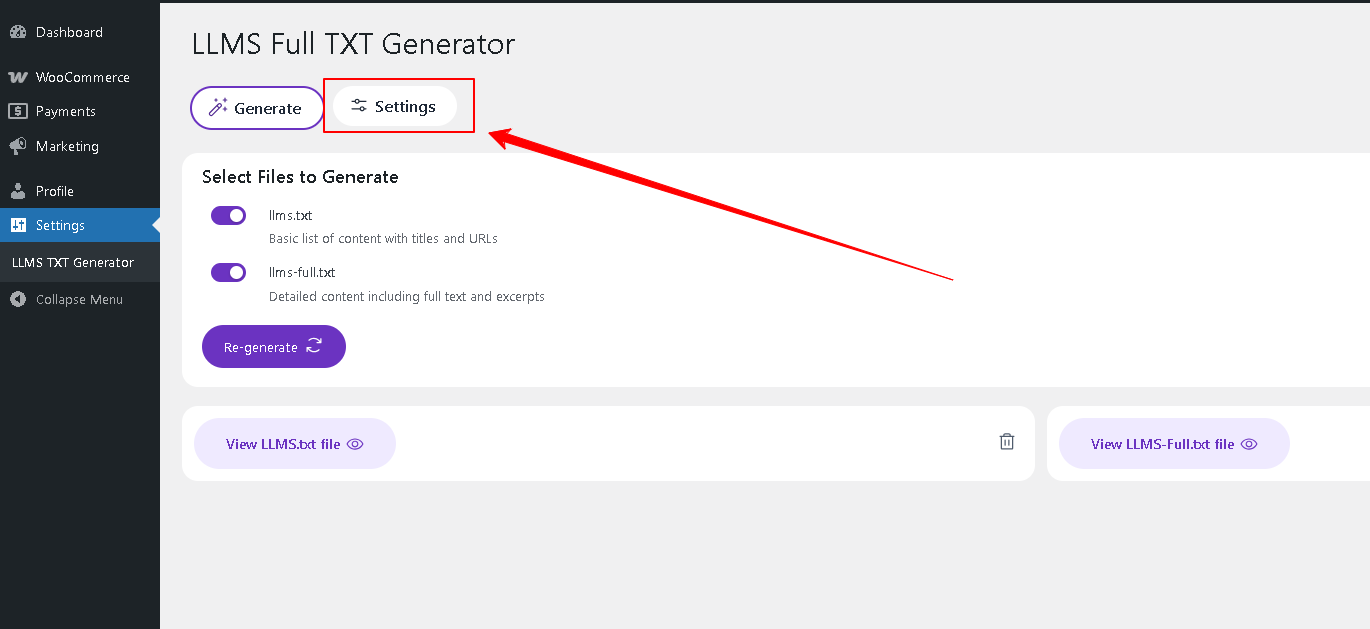Click the Marketing megaphone icon
Viewport: 1370px width, 629px height.
pos(17,146)
